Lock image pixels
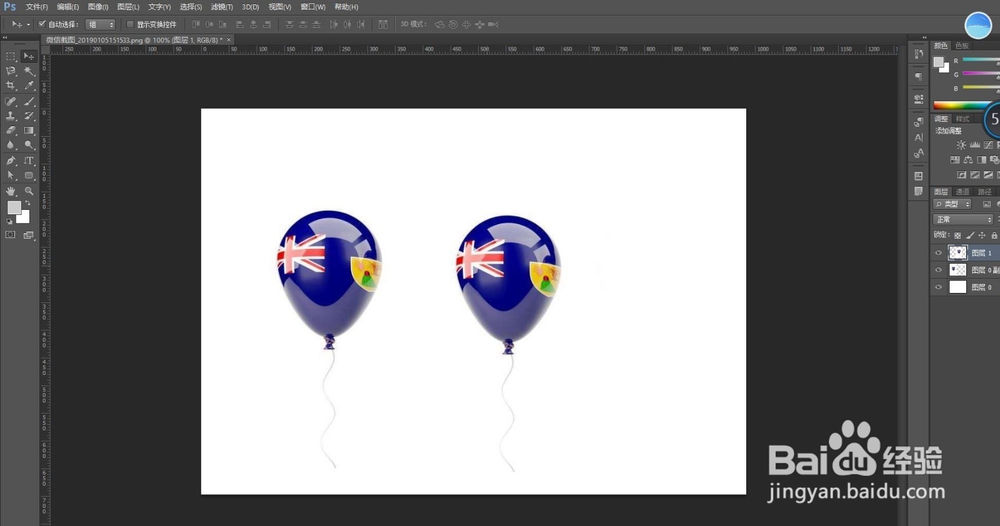Viewport: 1000px width, 526px height. [970, 235]
